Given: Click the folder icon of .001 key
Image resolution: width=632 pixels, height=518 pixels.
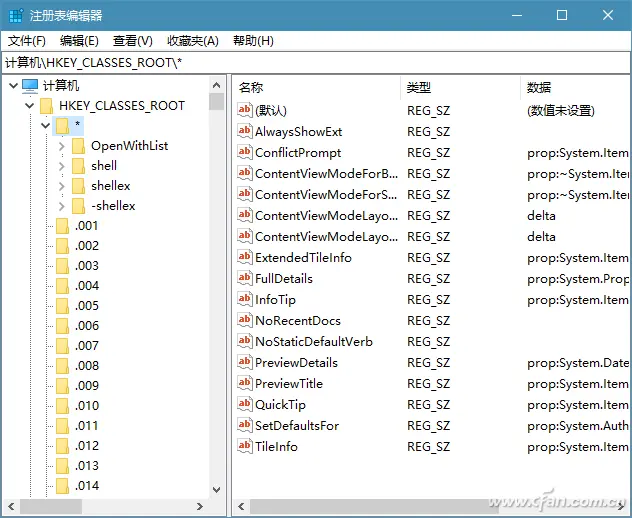Looking at the screenshot, I should coord(62,226).
